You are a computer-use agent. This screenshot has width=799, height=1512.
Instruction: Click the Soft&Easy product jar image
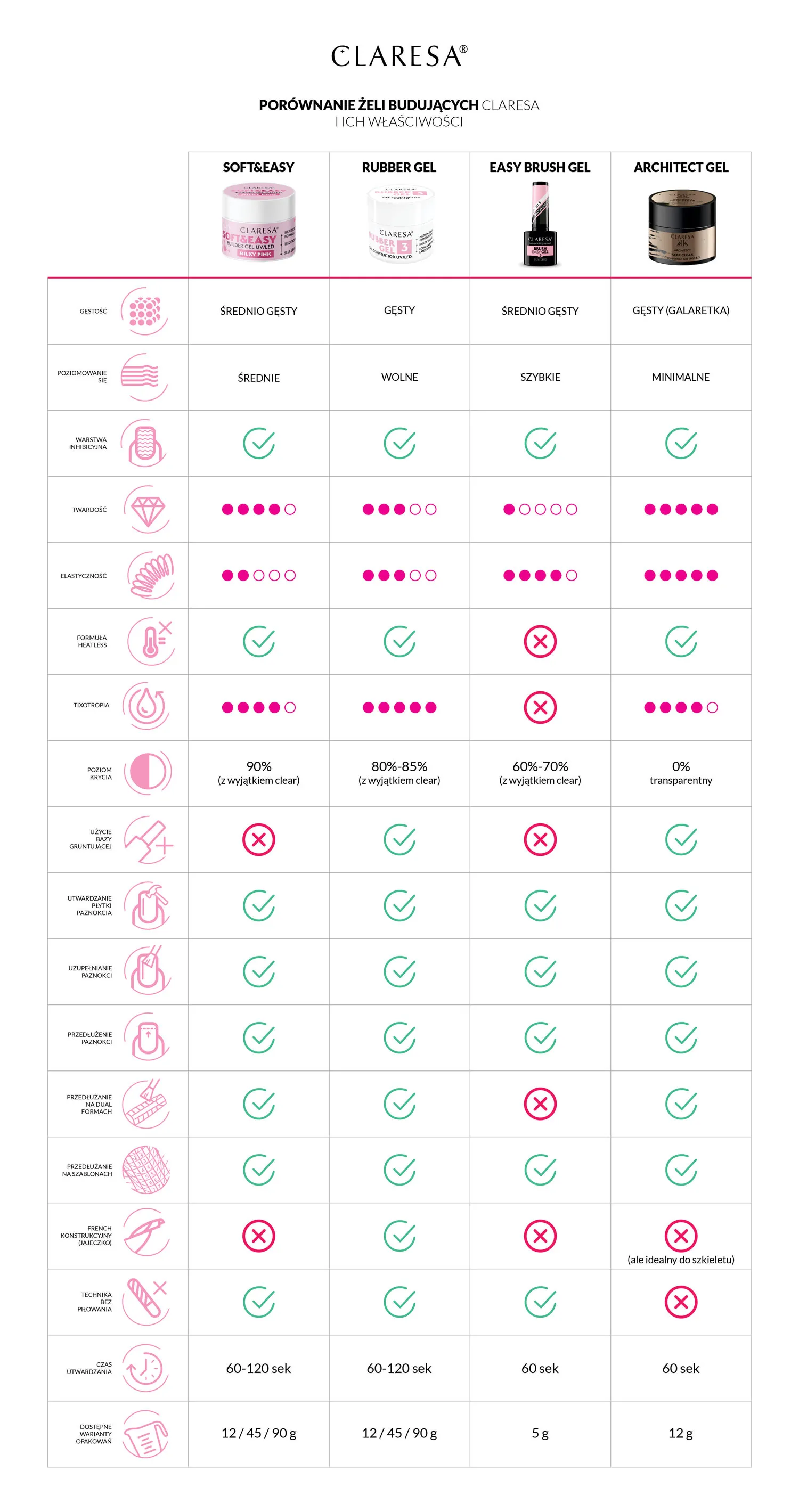point(259,223)
